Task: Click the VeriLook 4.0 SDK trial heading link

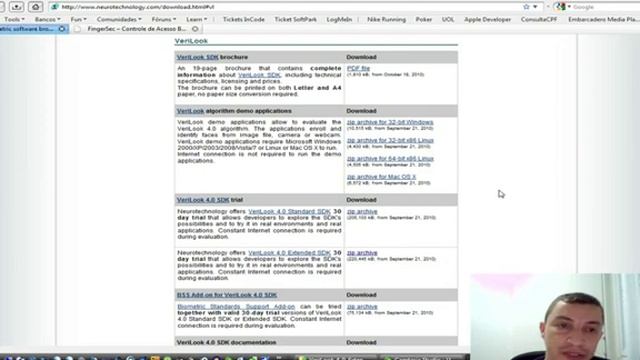Action: pyautogui.click(x=203, y=200)
